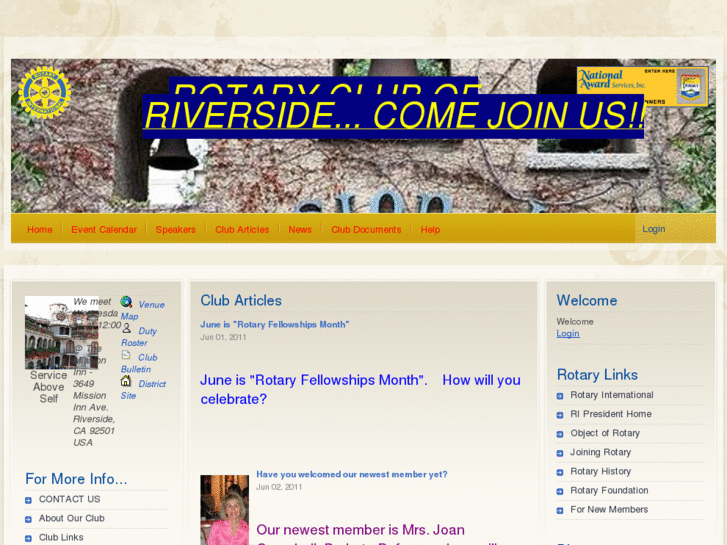This screenshot has height=545, width=727.
Task: Click Login in the navigation bar
Action: click(654, 229)
